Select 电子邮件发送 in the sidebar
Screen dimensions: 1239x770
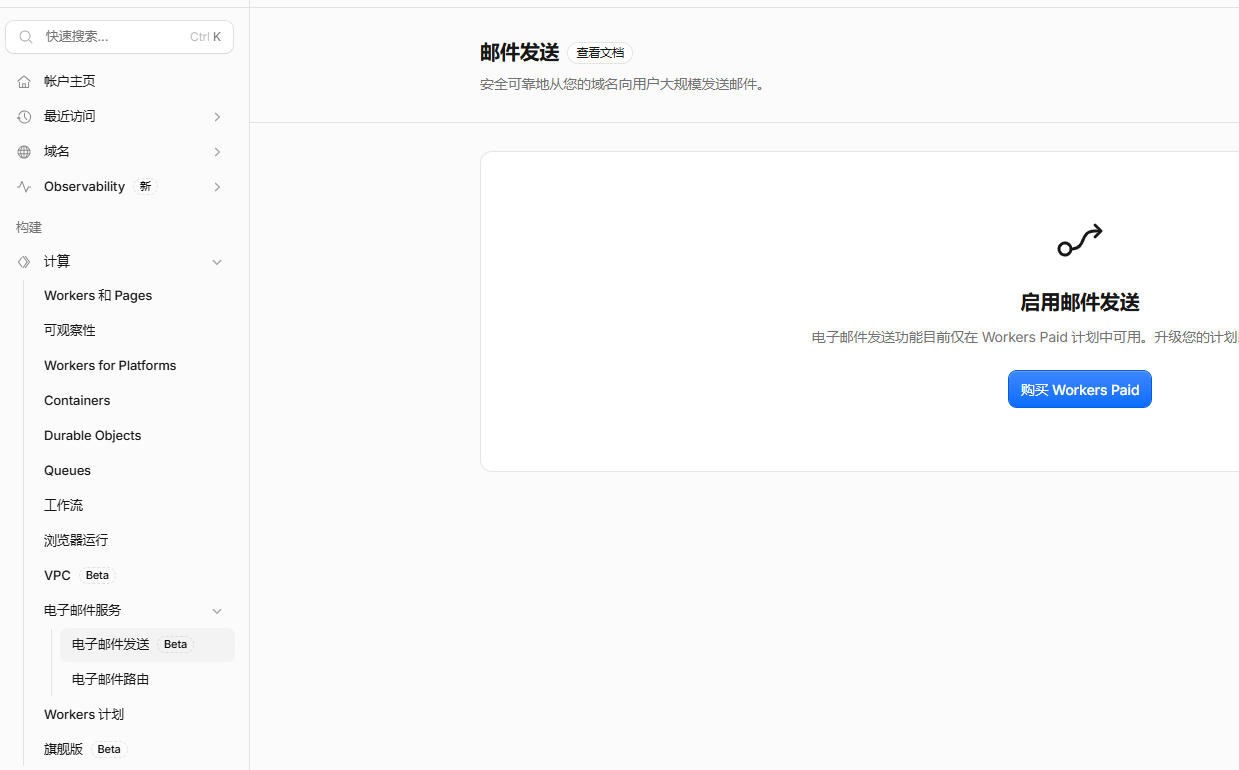coord(147,645)
